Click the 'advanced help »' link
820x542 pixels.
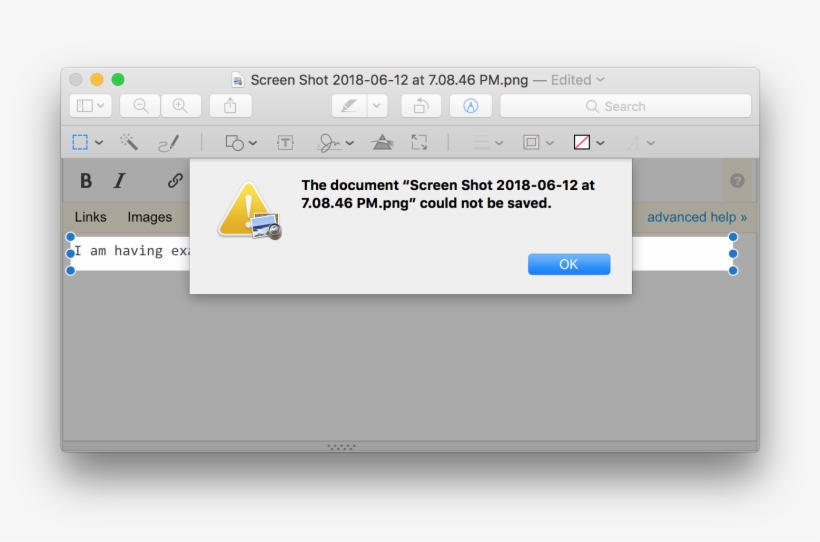696,217
